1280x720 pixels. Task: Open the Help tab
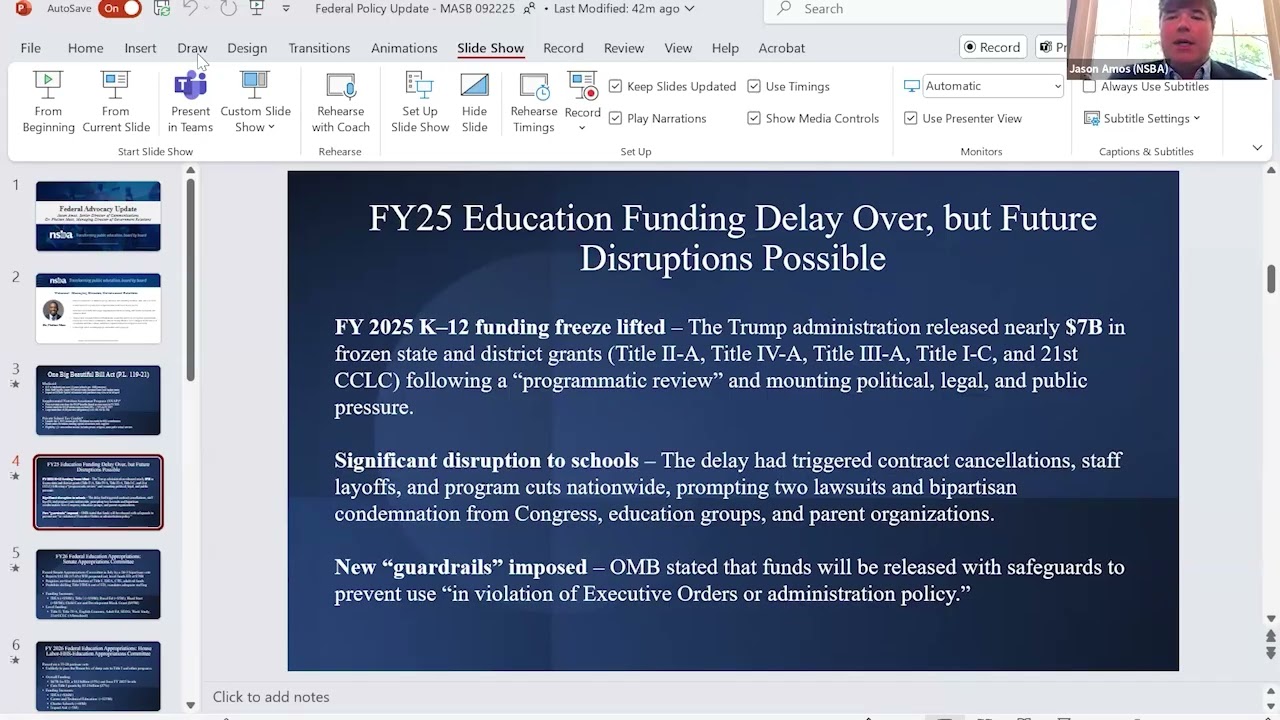tap(725, 48)
